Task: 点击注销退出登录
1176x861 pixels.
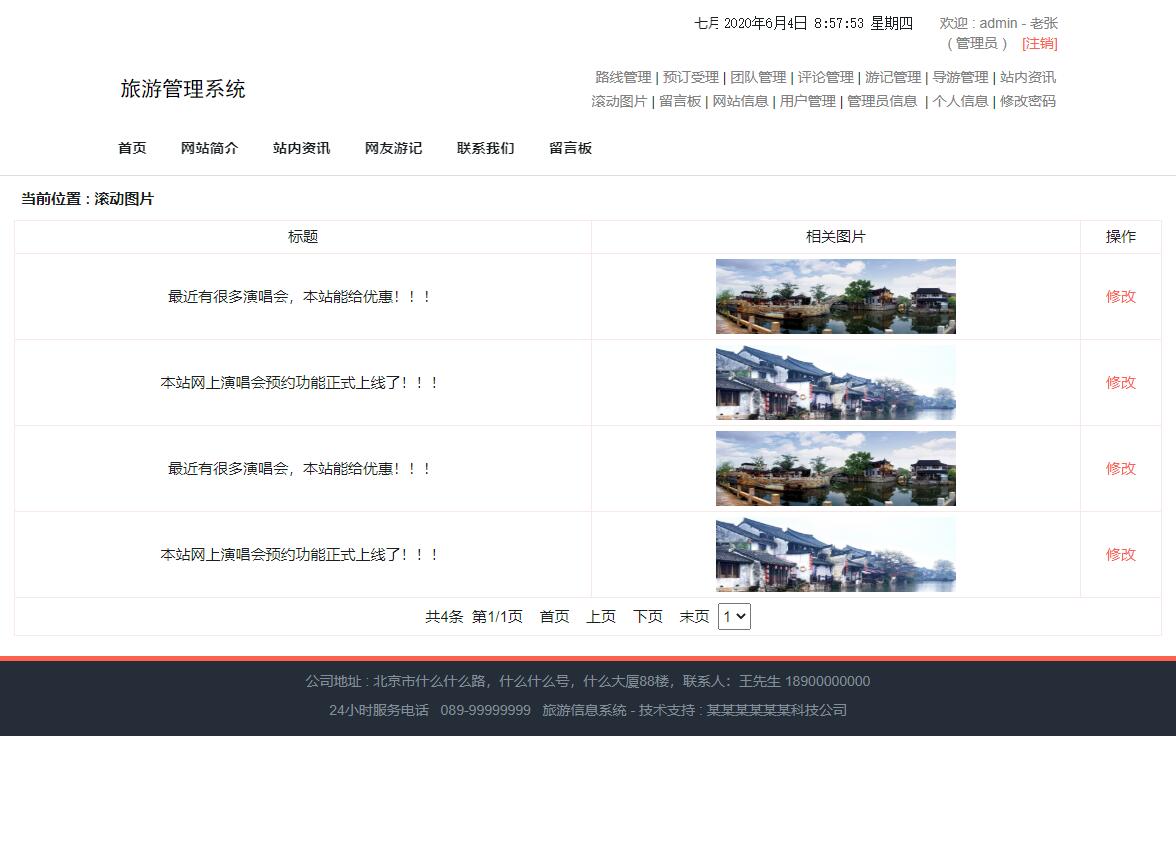Action: 1038,43
